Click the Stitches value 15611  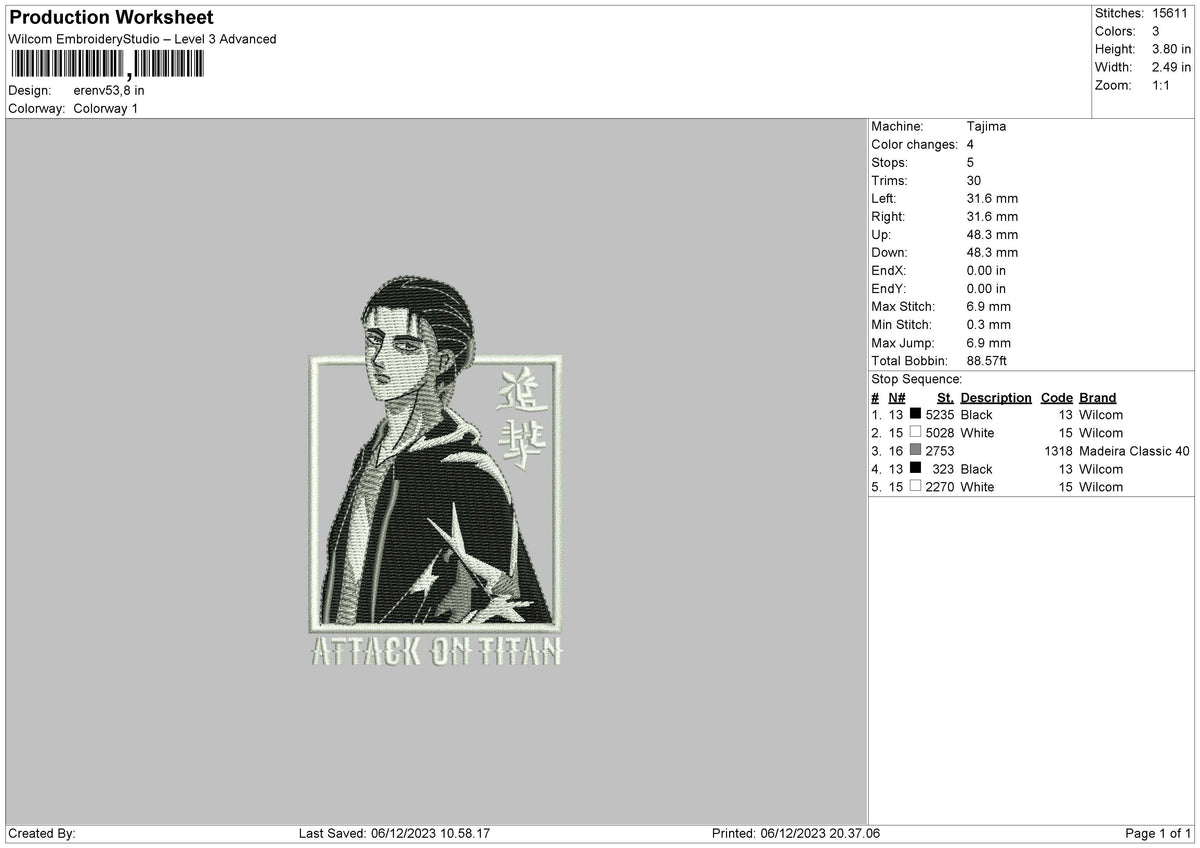[x=1170, y=13]
